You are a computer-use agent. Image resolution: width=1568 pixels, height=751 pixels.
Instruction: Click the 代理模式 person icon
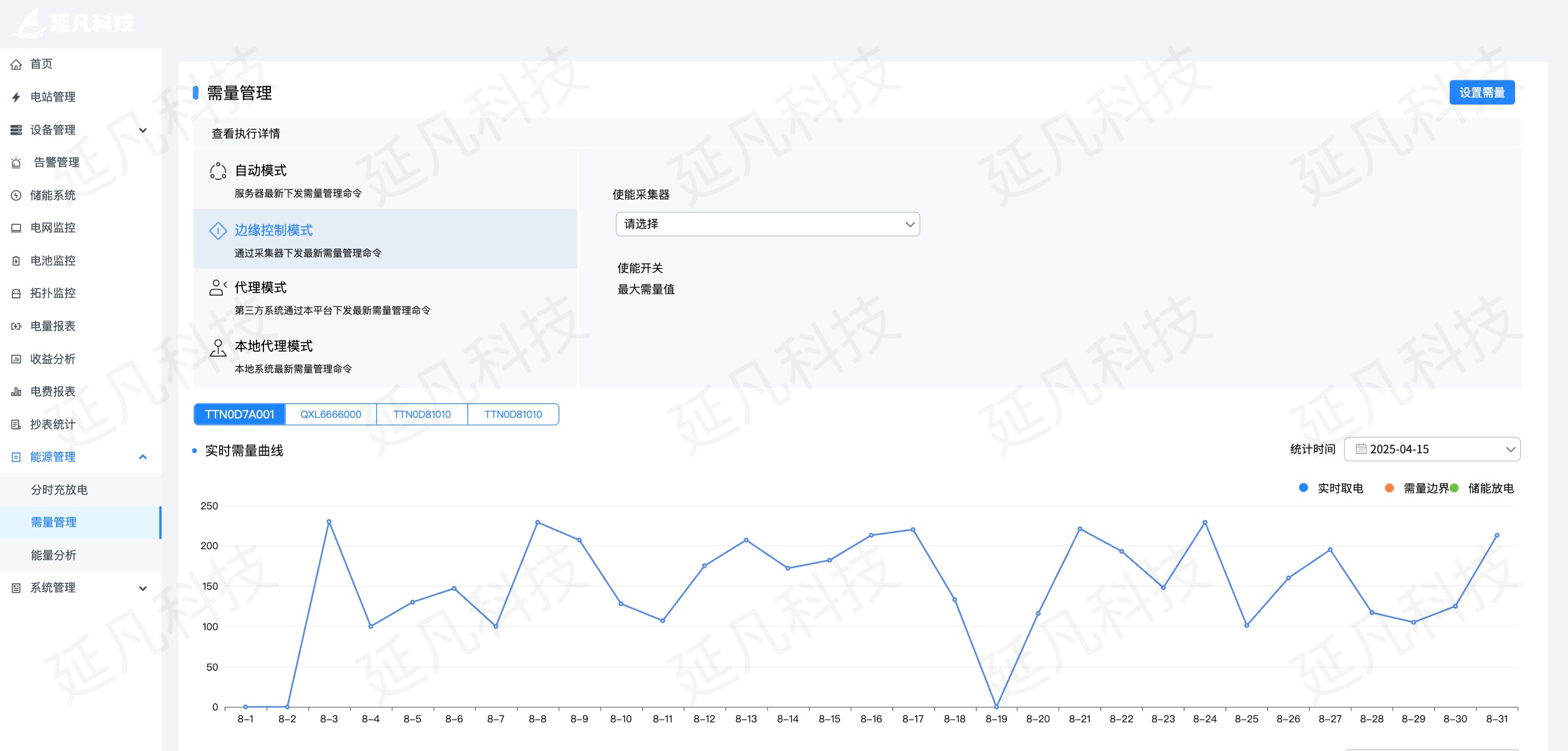[218, 288]
